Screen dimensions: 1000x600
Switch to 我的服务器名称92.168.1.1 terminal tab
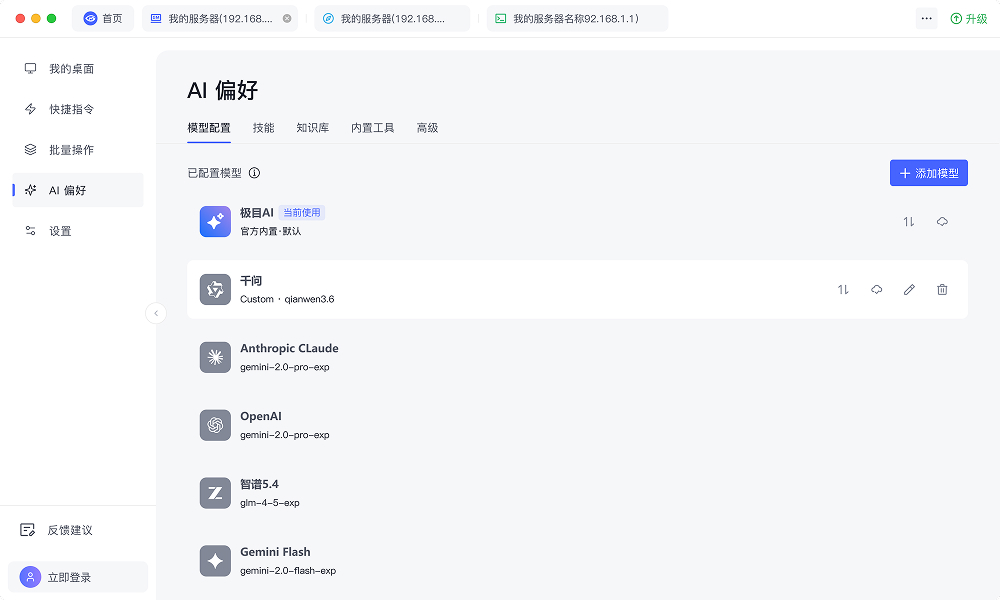(x=577, y=18)
